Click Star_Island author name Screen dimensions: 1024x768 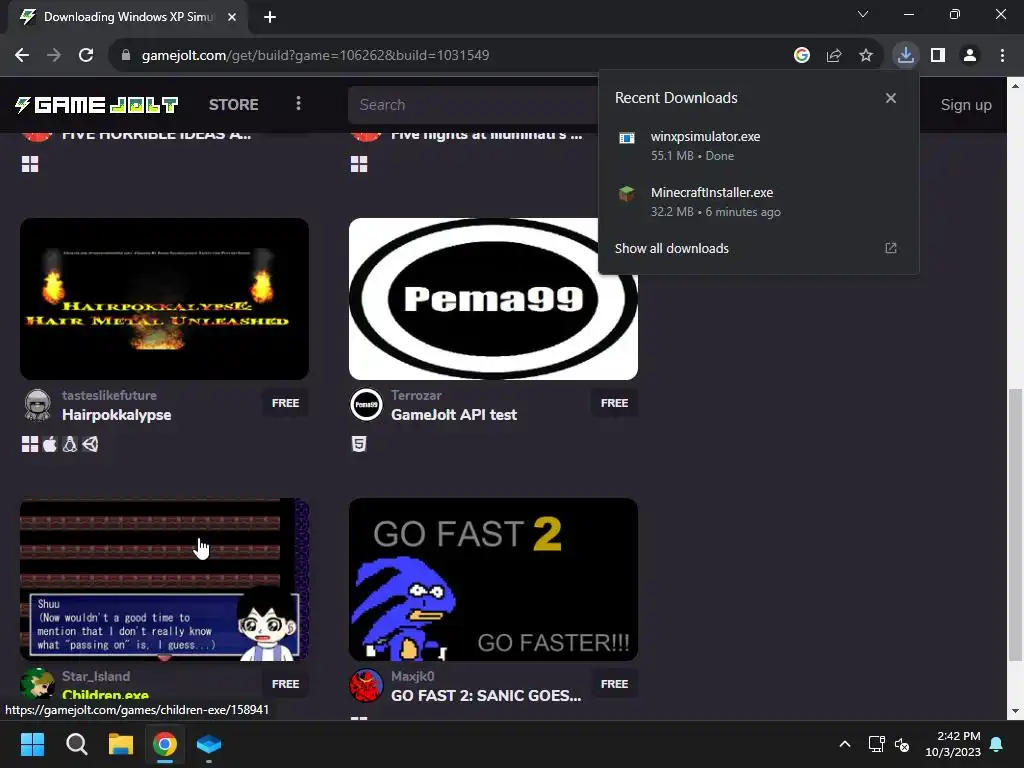pyautogui.click(x=96, y=676)
